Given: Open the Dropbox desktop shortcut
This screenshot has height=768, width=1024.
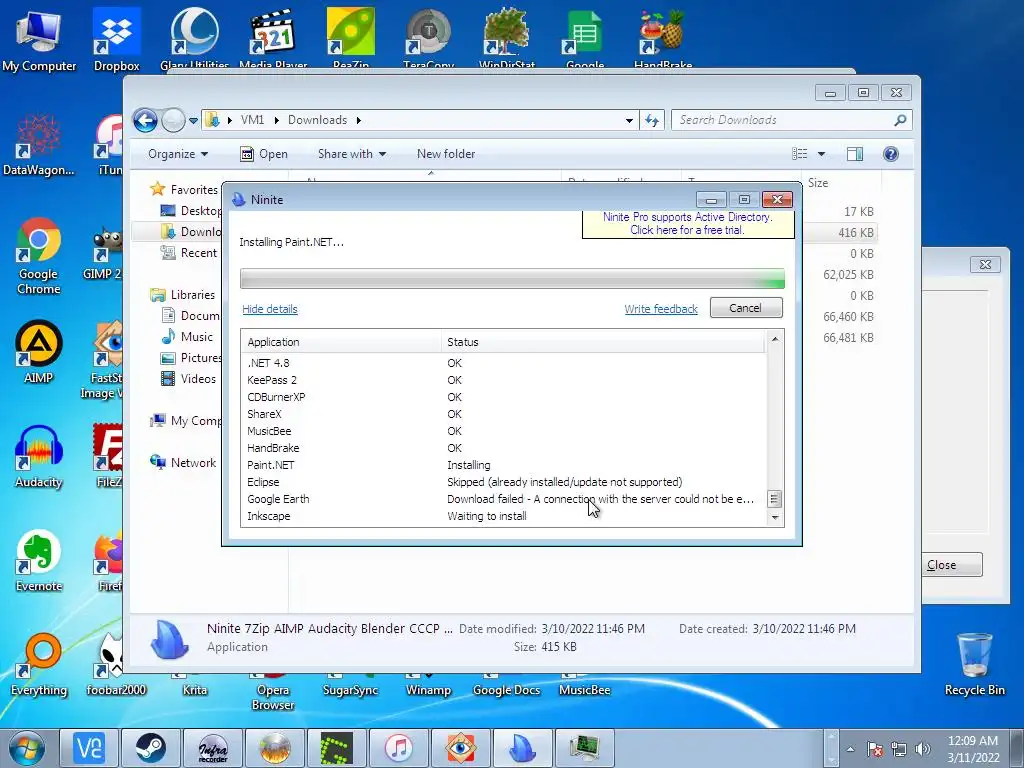Looking at the screenshot, I should (x=116, y=40).
